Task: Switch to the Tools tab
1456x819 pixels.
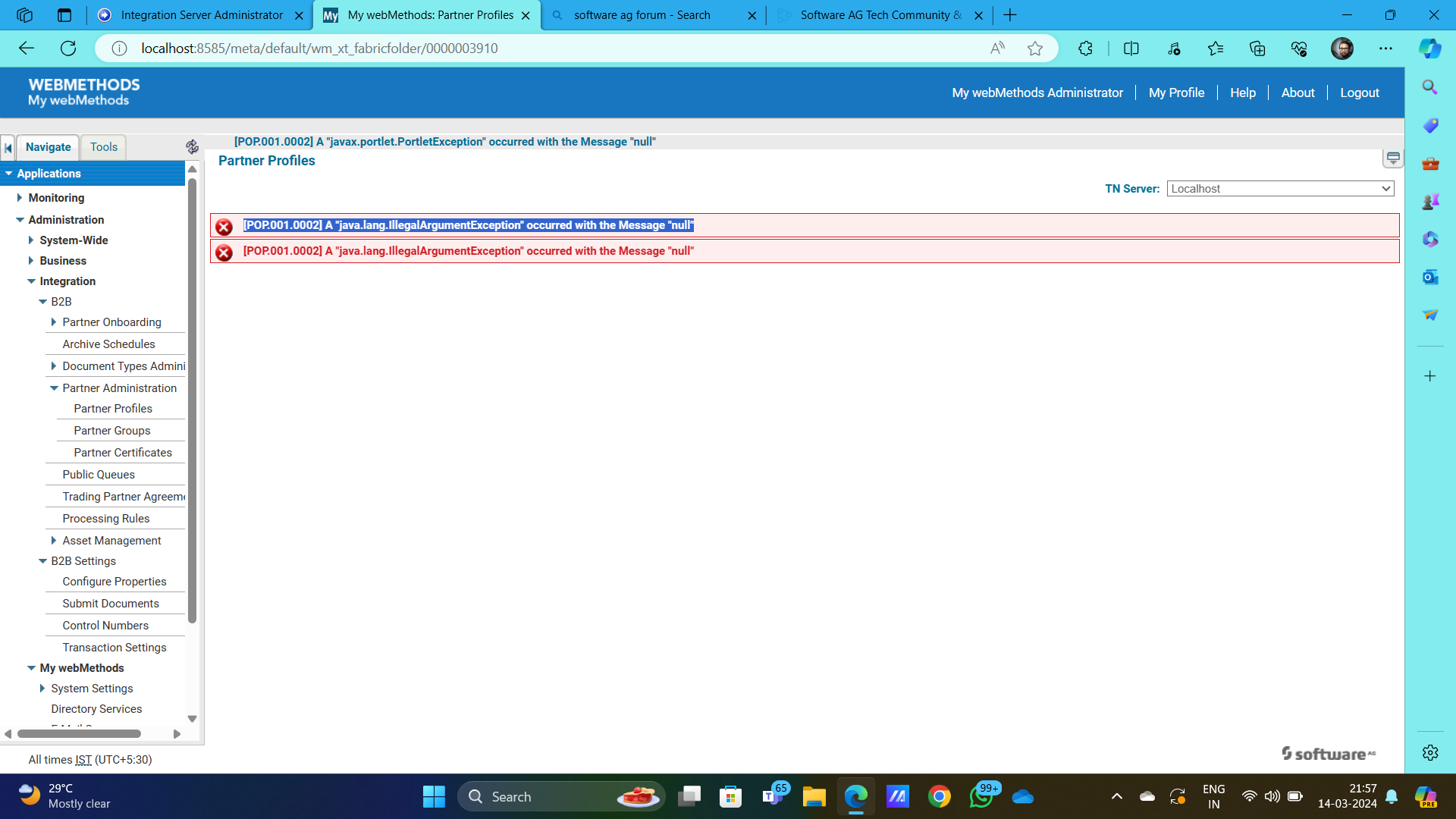Action: tap(104, 147)
